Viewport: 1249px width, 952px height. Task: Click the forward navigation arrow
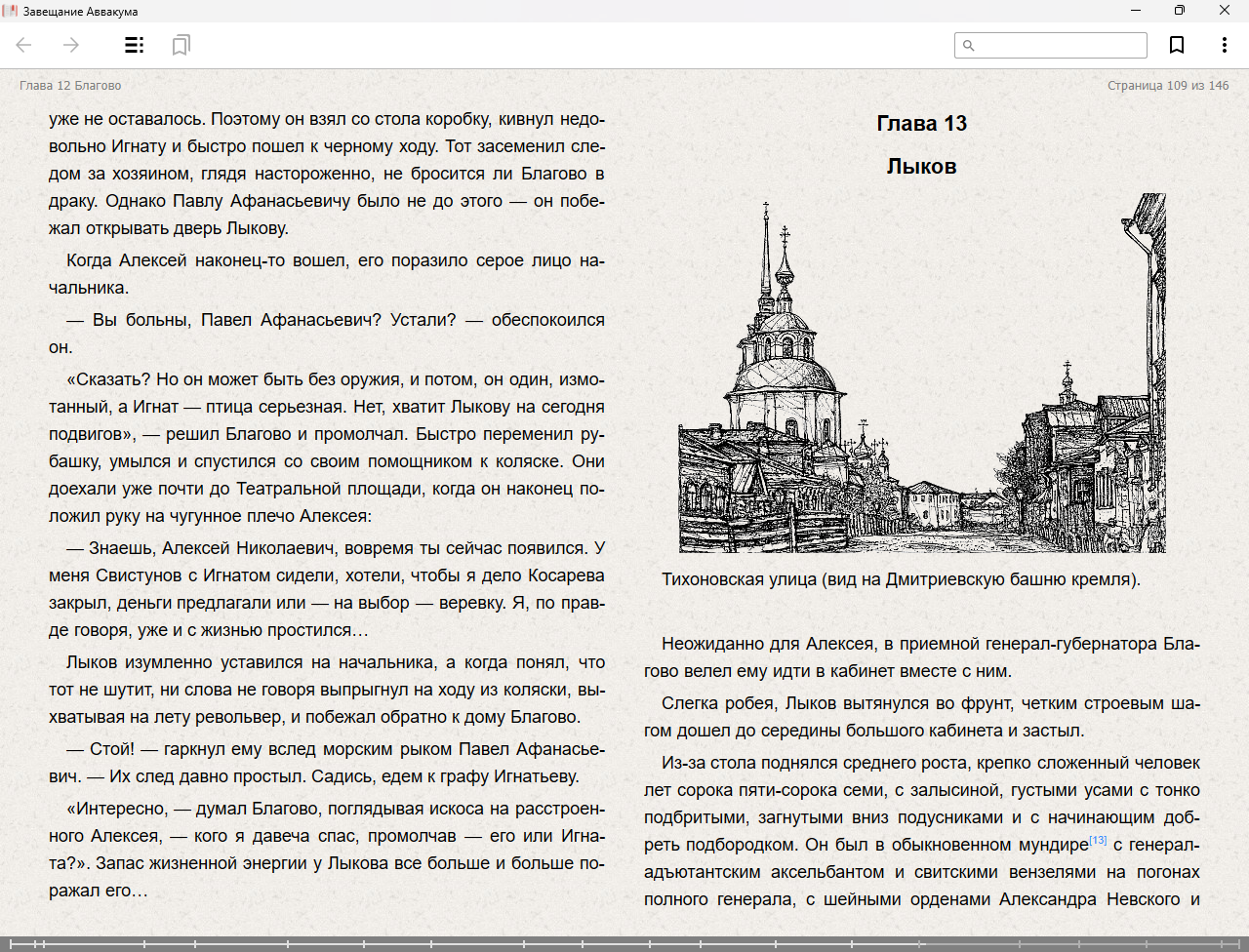[x=71, y=45]
